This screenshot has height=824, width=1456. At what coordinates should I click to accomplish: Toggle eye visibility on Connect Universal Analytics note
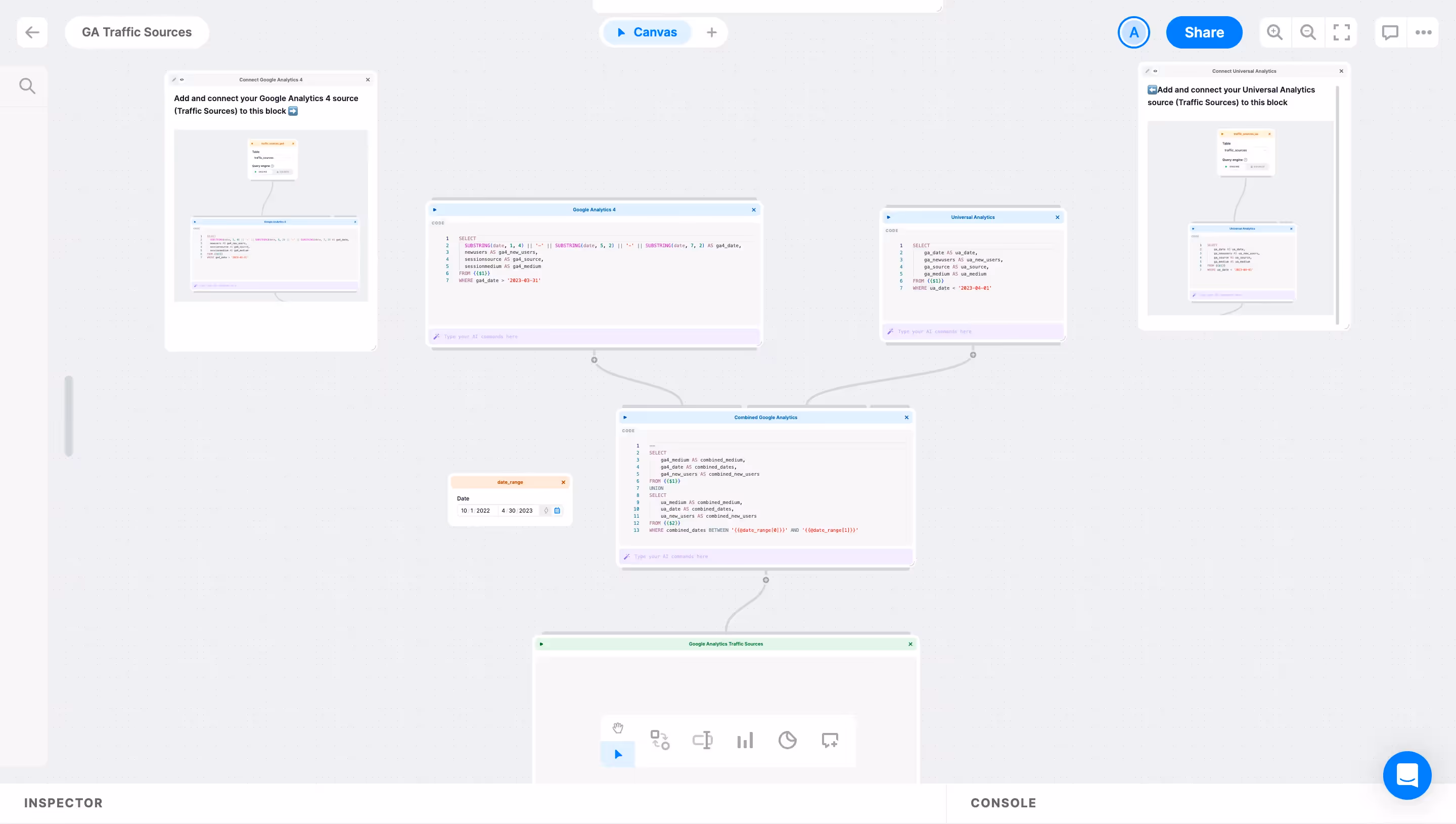(1155, 71)
